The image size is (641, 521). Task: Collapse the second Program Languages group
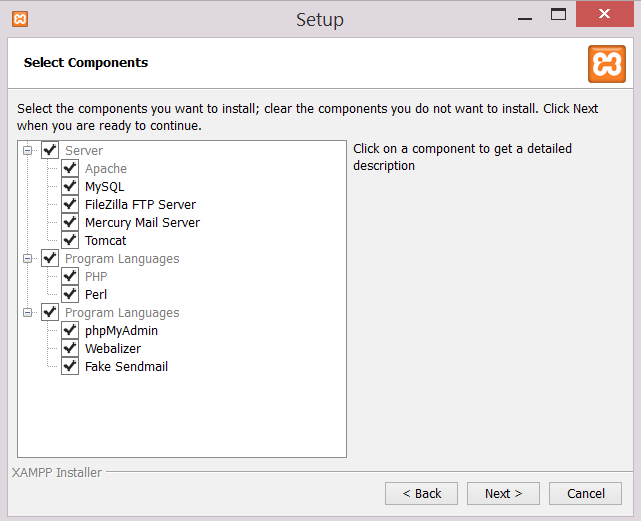28,313
